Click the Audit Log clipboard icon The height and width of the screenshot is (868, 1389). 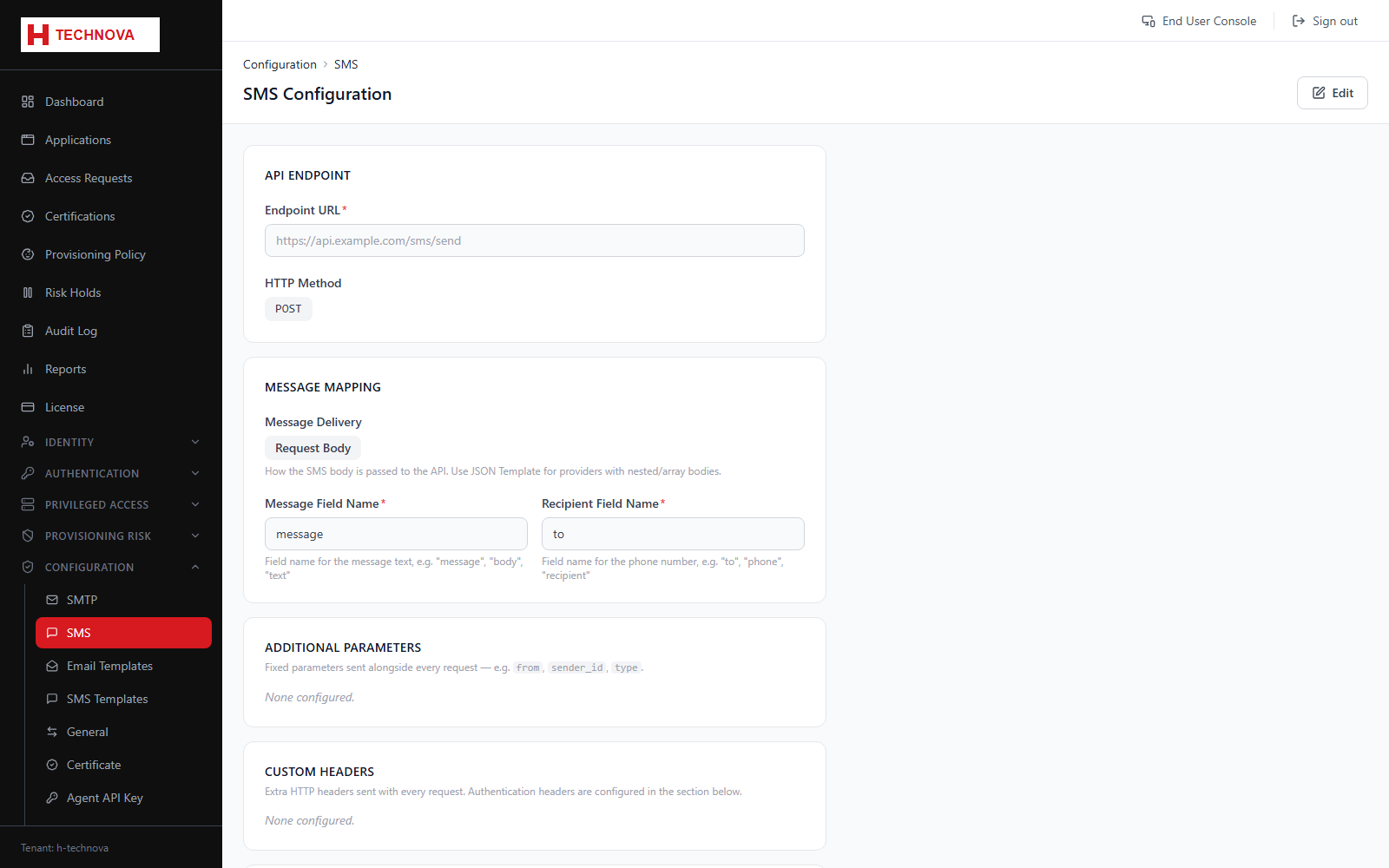(28, 331)
